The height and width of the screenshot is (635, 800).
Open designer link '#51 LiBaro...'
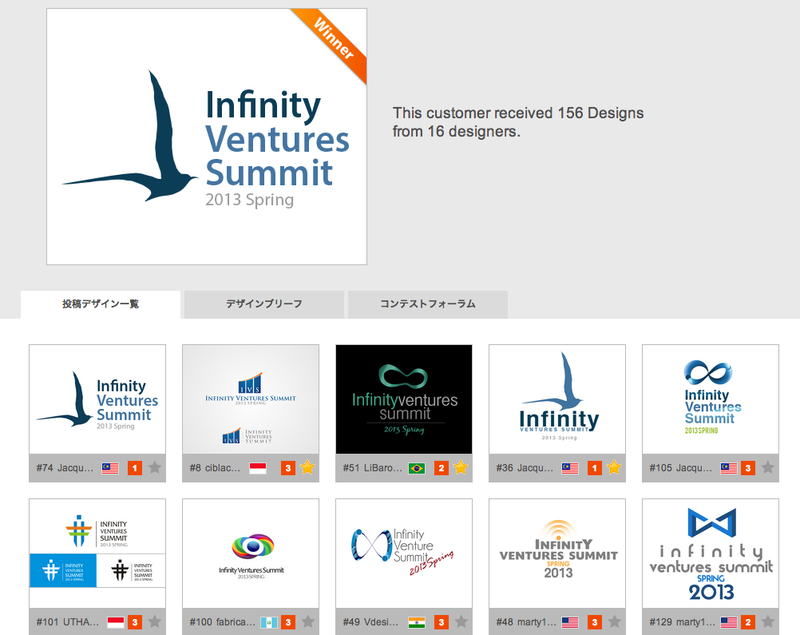[372, 468]
